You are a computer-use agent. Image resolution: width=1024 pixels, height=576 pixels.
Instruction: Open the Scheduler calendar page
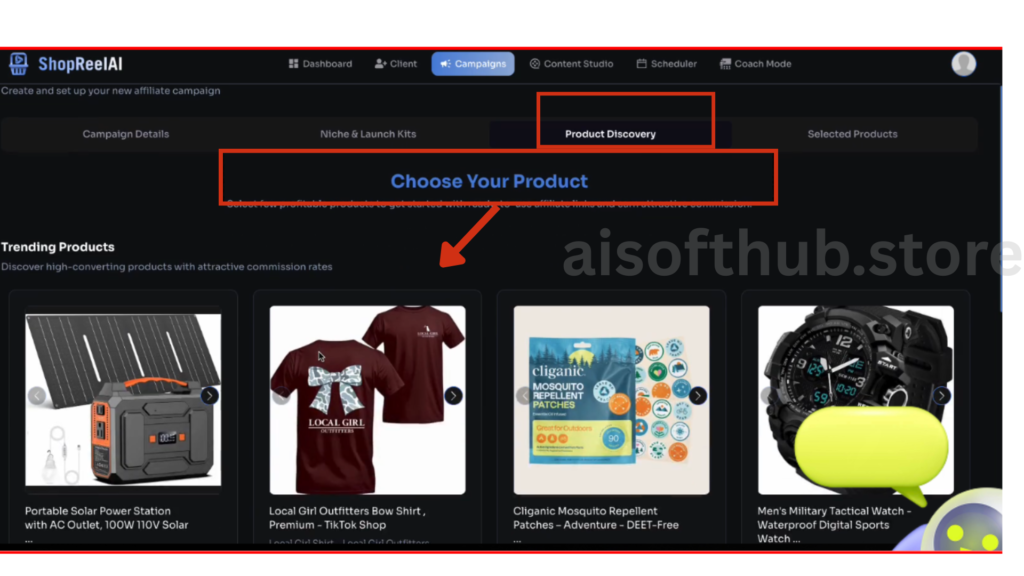[x=667, y=64]
